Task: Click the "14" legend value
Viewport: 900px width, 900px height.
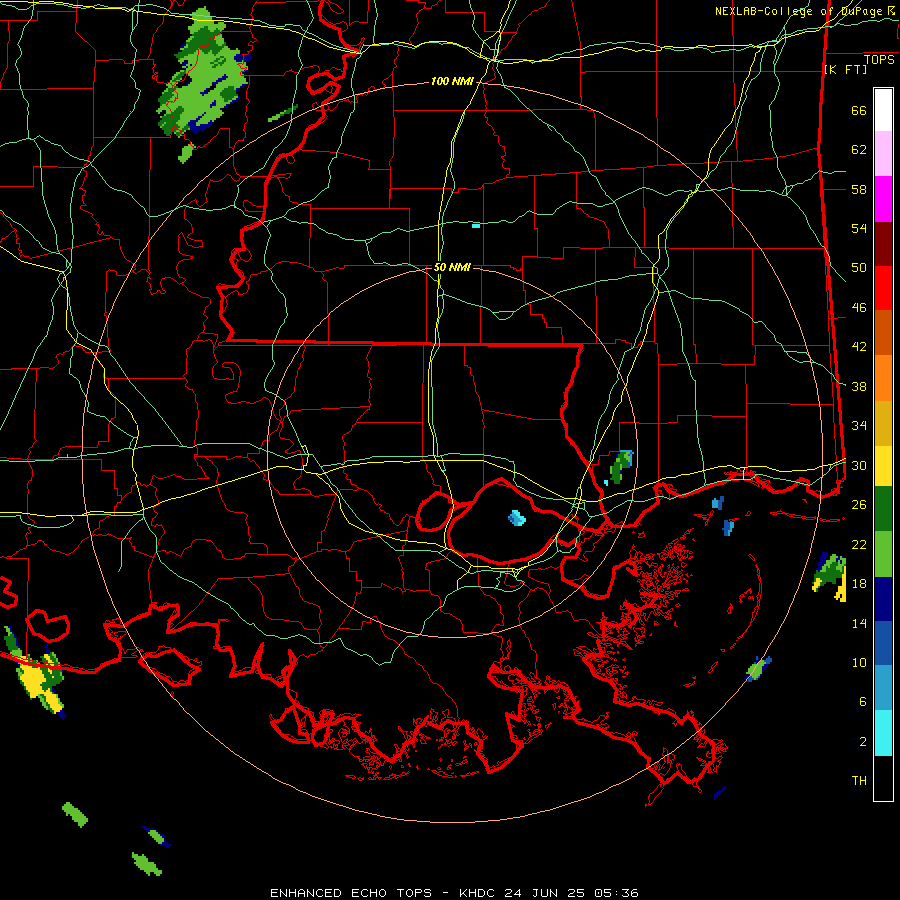Action: [859, 623]
